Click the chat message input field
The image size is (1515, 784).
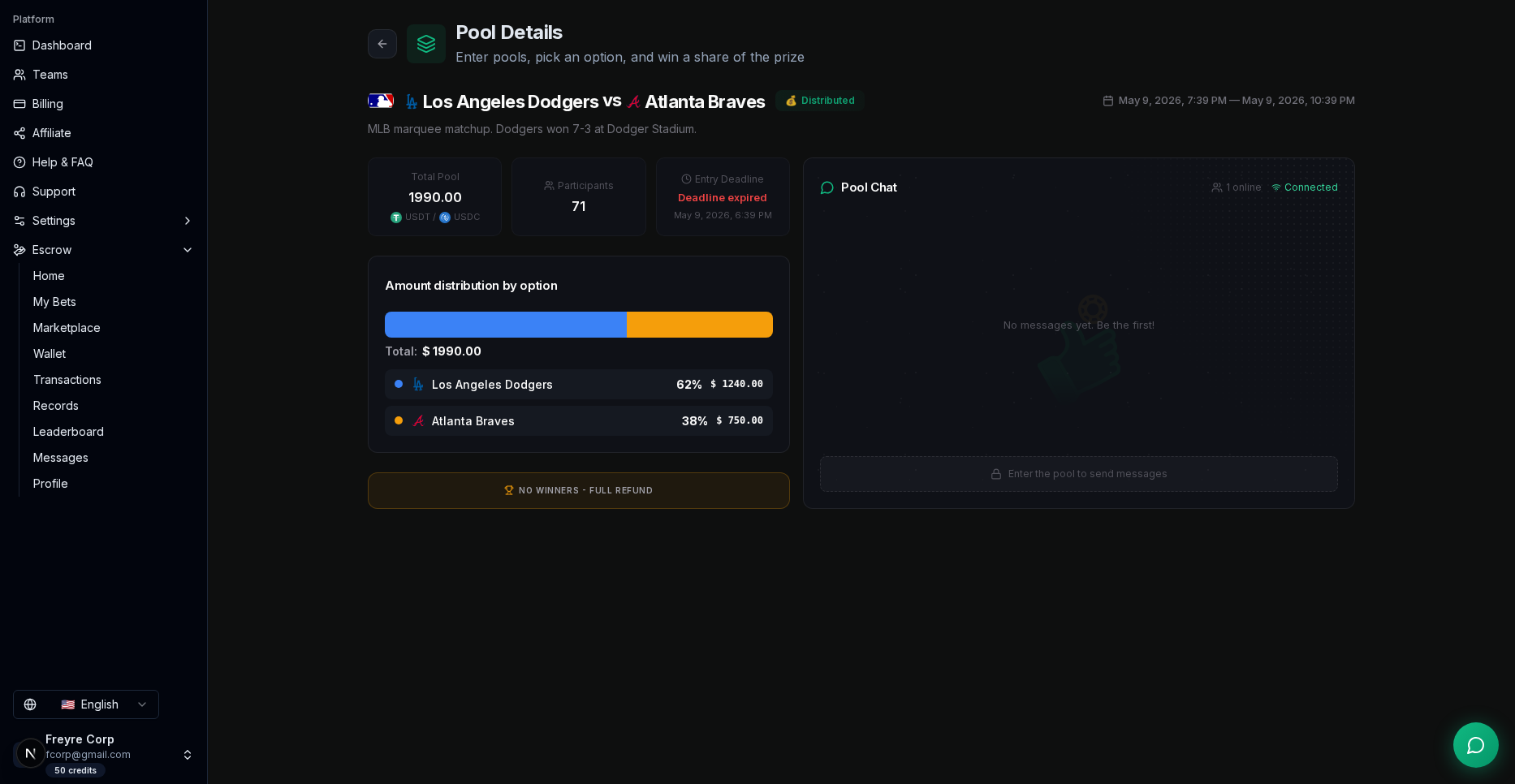[x=1079, y=474]
